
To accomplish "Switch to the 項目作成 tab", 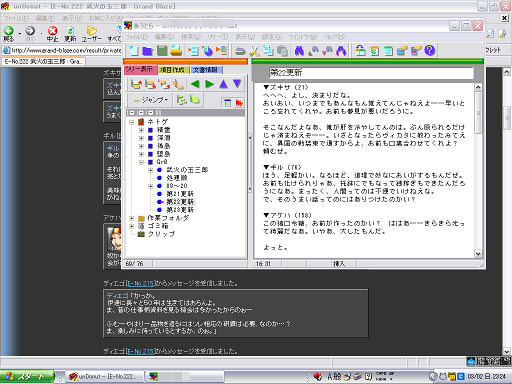I will [173, 70].
